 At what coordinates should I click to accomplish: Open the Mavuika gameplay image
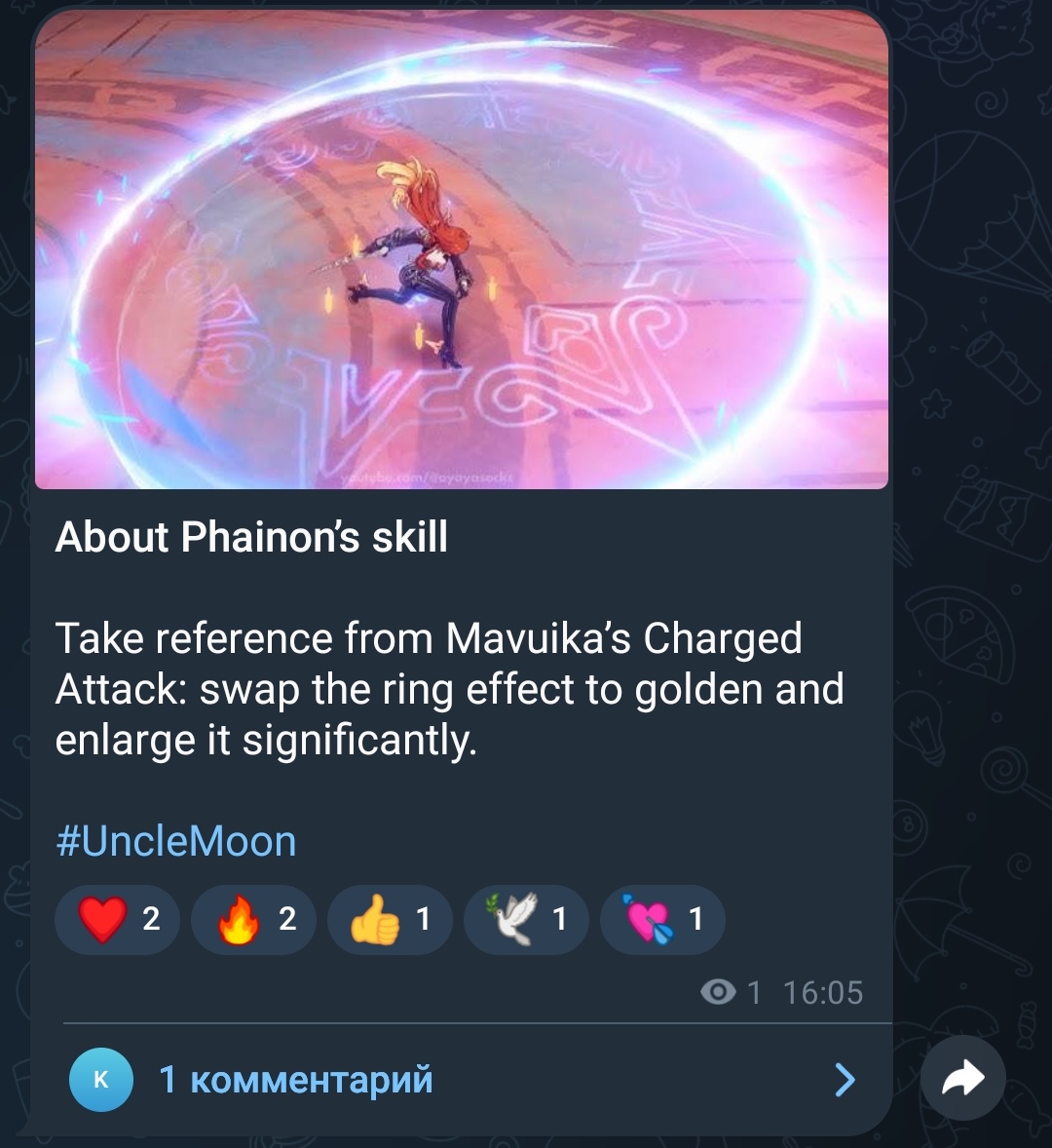point(462,249)
